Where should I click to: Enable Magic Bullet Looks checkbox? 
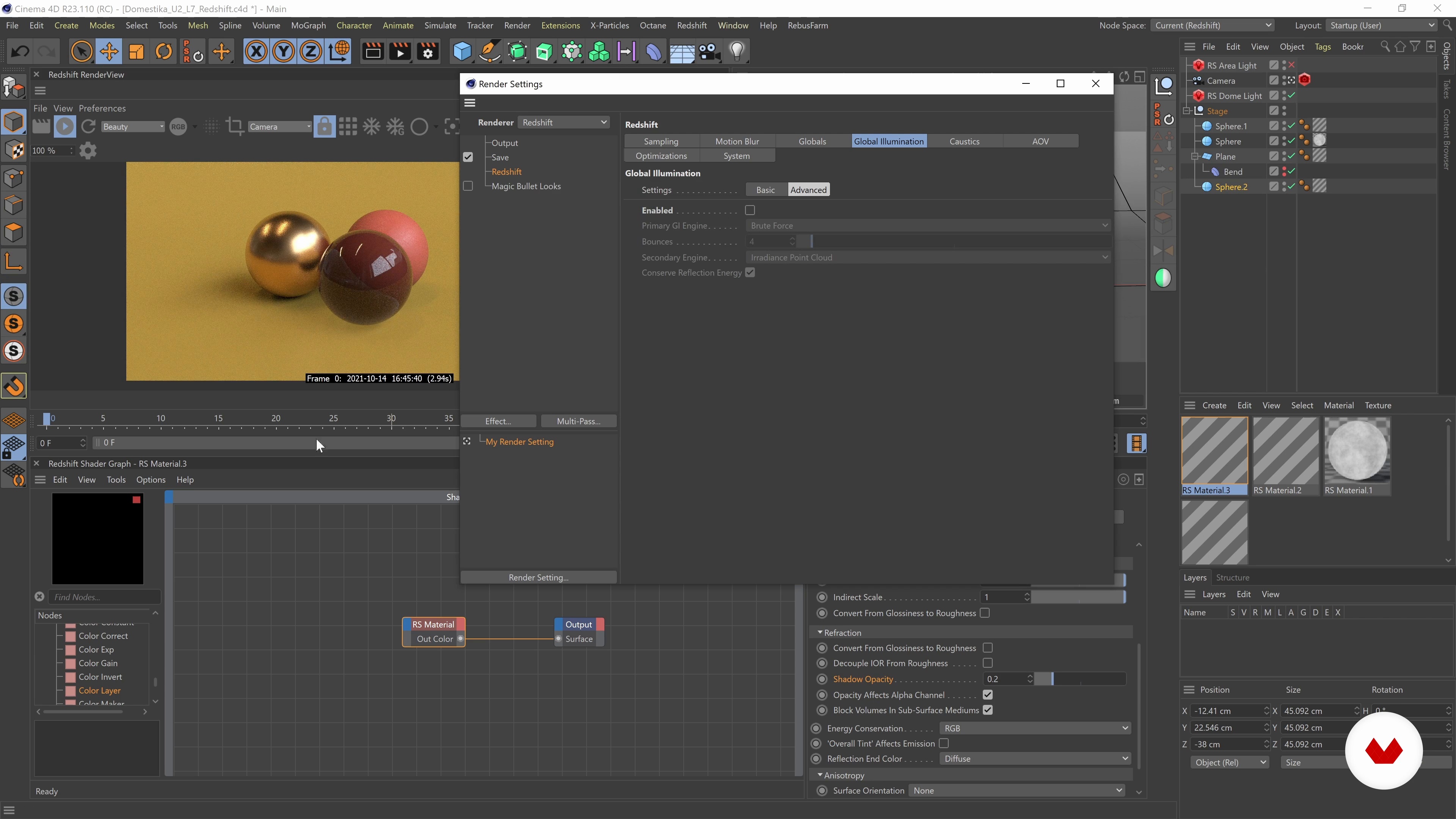(x=468, y=186)
